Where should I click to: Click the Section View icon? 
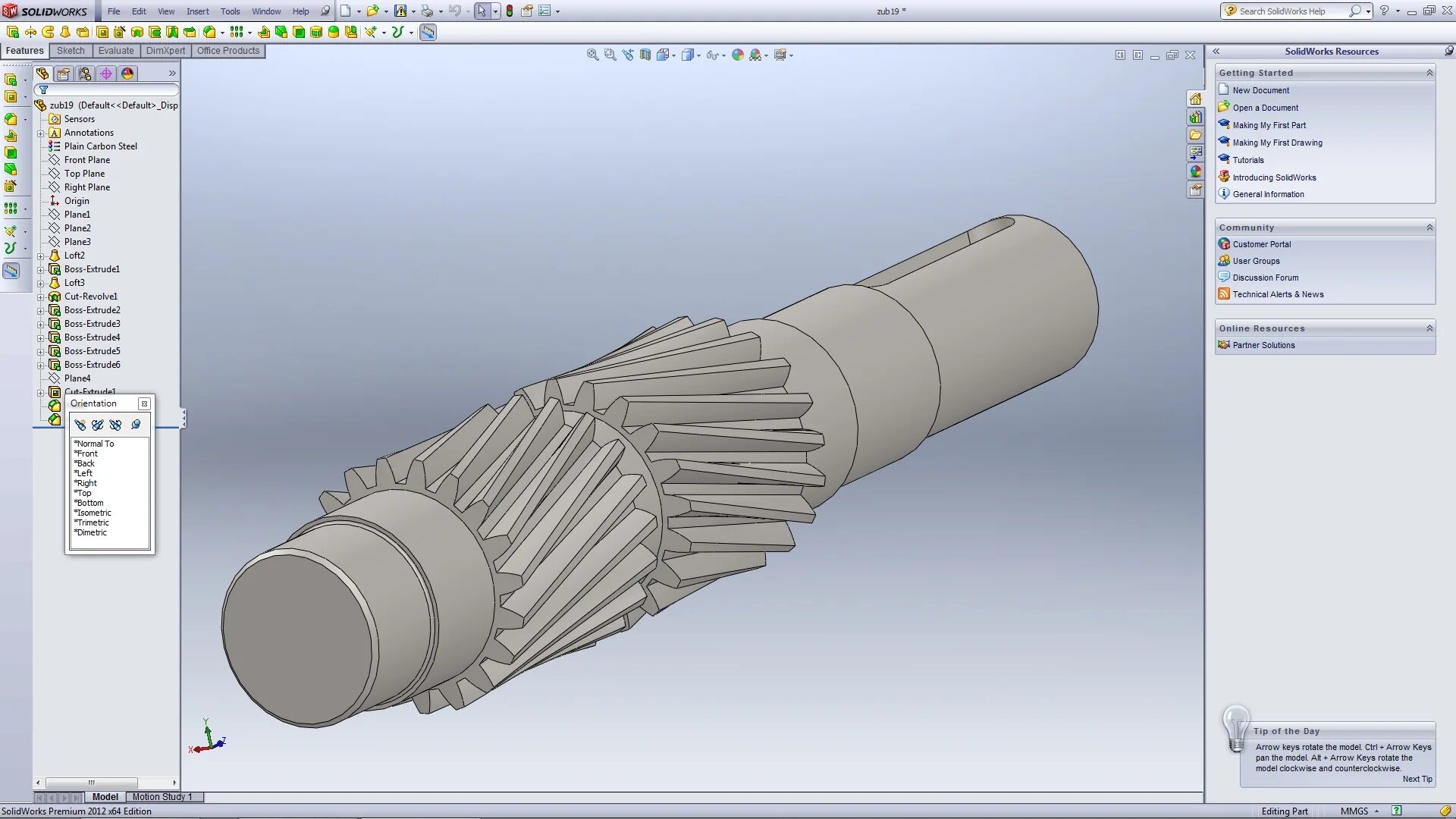[x=645, y=55]
